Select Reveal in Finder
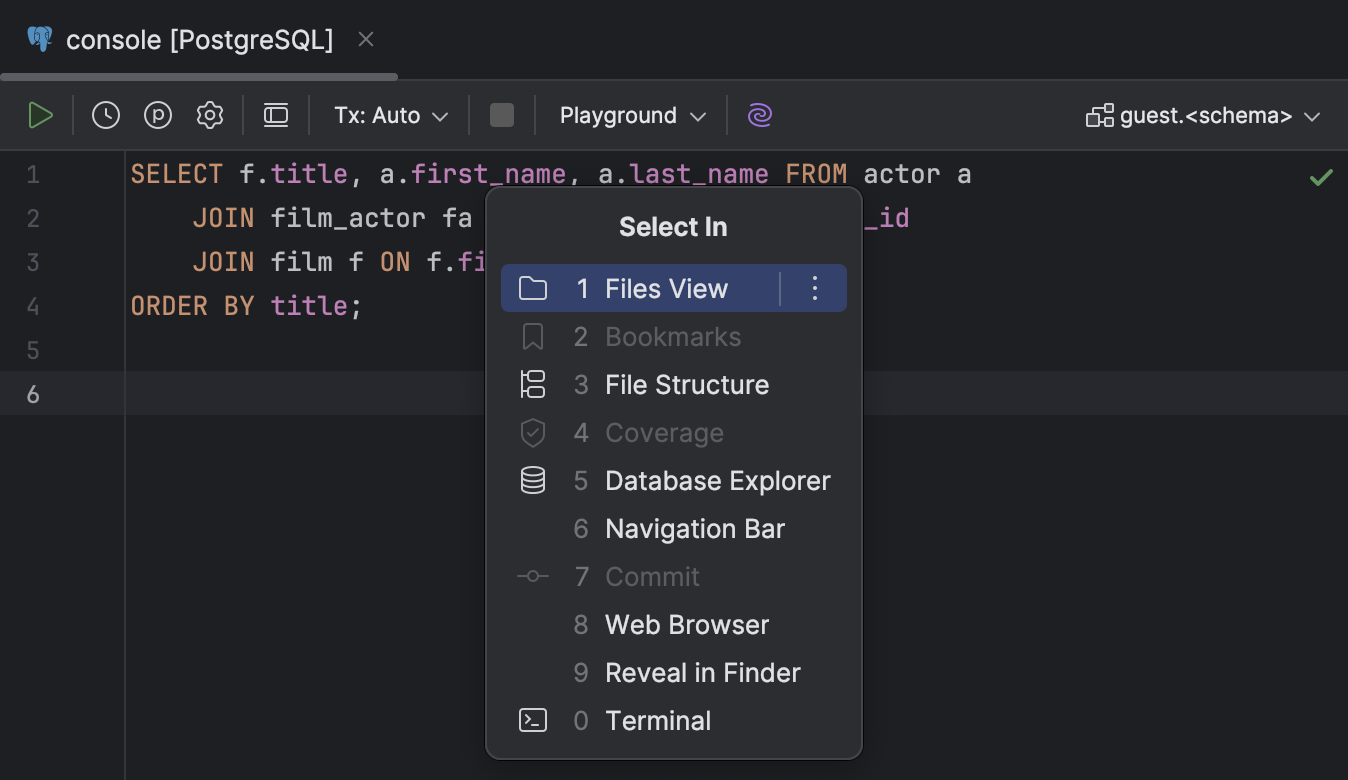 pyautogui.click(x=703, y=673)
